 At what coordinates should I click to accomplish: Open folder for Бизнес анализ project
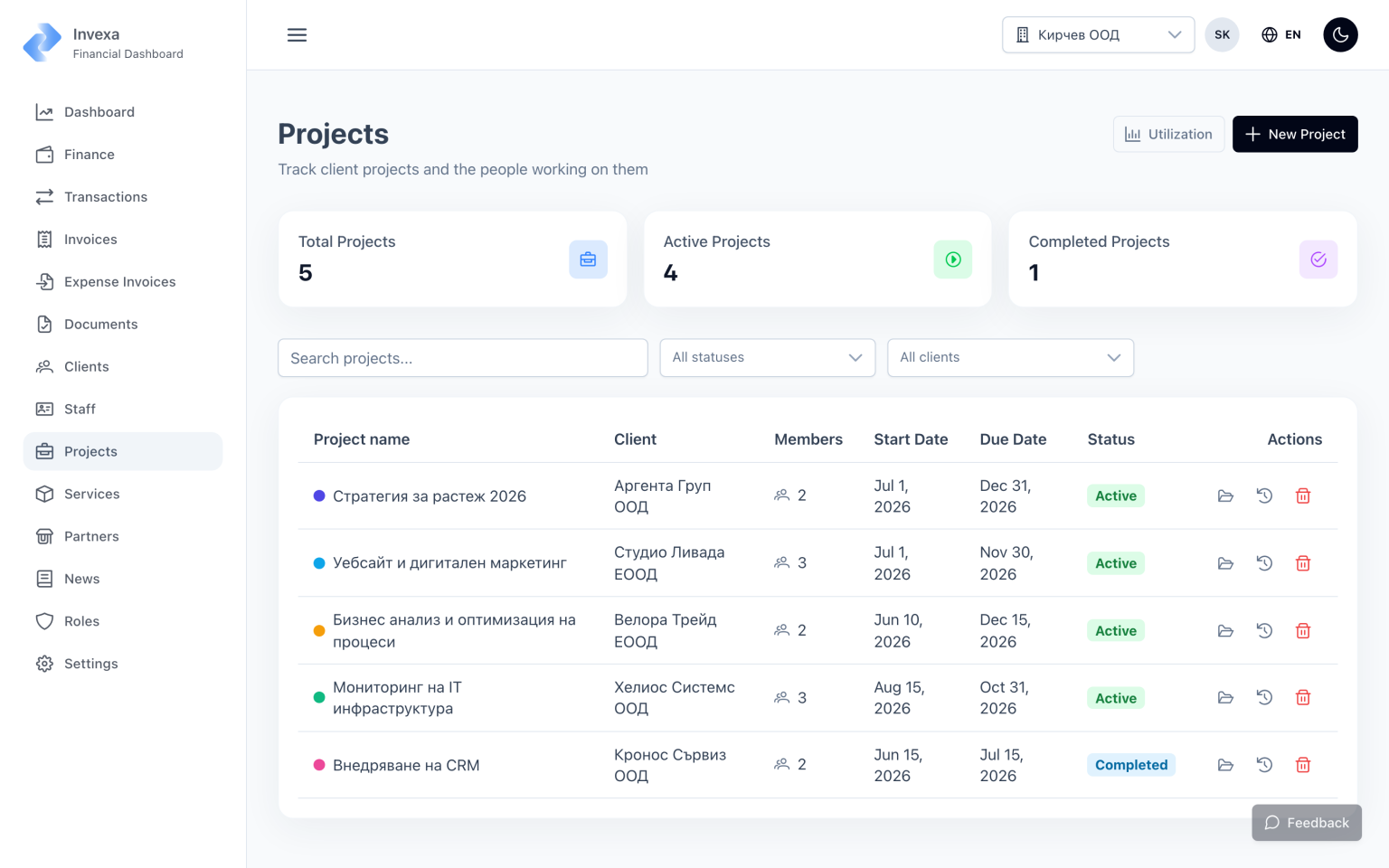1225,631
